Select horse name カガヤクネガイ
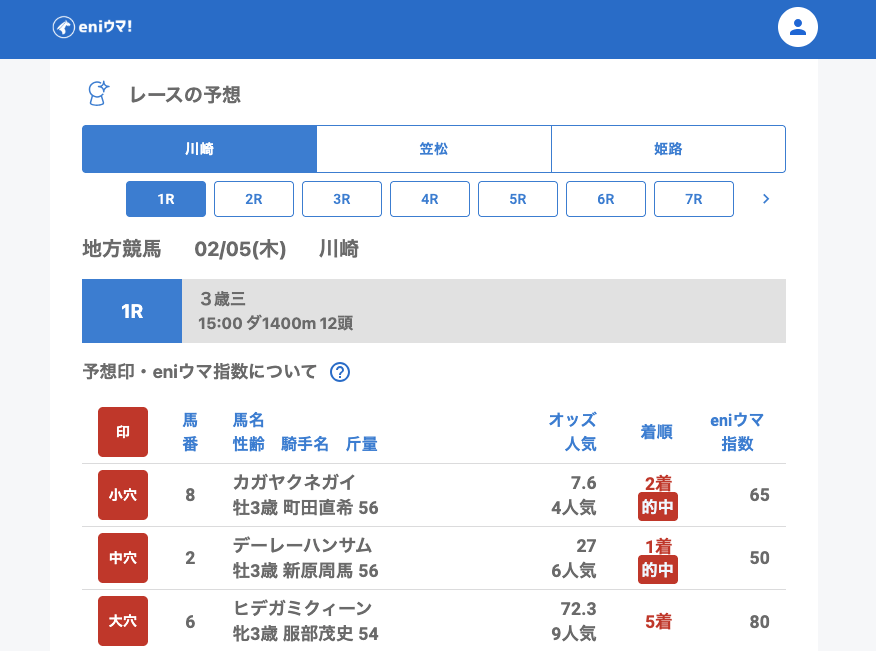The height and width of the screenshot is (651, 876). click(294, 482)
